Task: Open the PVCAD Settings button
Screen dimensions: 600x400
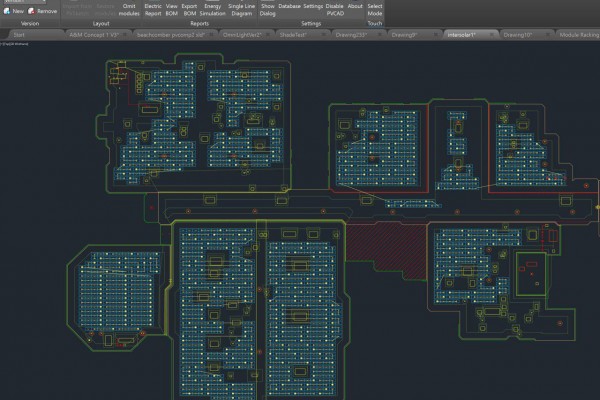Action: coord(313,6)
